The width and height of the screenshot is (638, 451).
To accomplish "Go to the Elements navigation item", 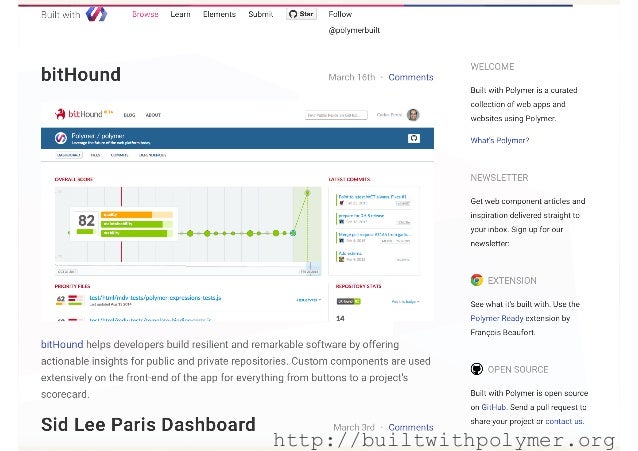I will 219,14.
